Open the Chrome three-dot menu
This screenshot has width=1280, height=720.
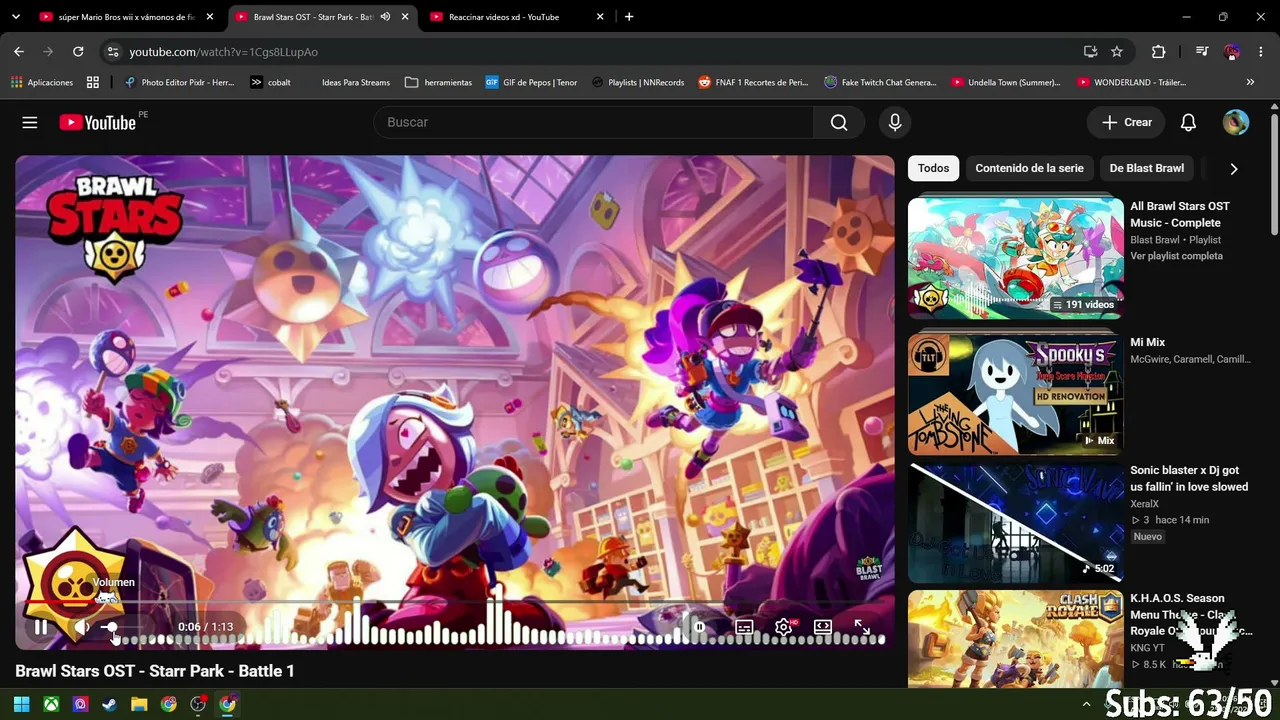coord(1260,52)
